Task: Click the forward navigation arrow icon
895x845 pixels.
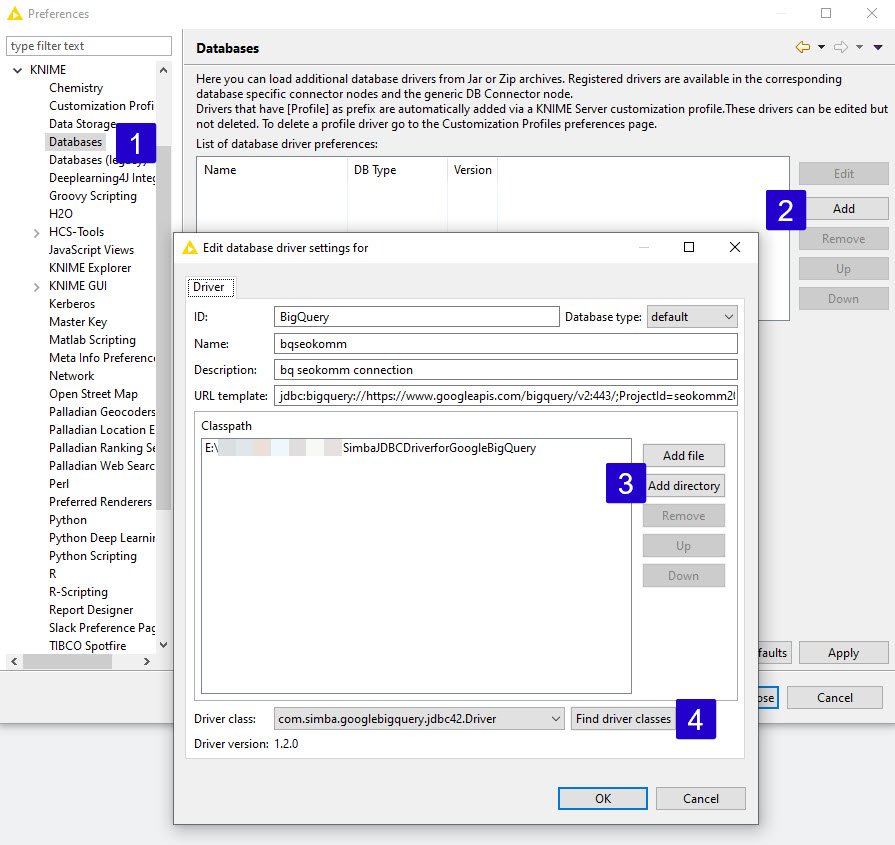Action: click(841, 47)
